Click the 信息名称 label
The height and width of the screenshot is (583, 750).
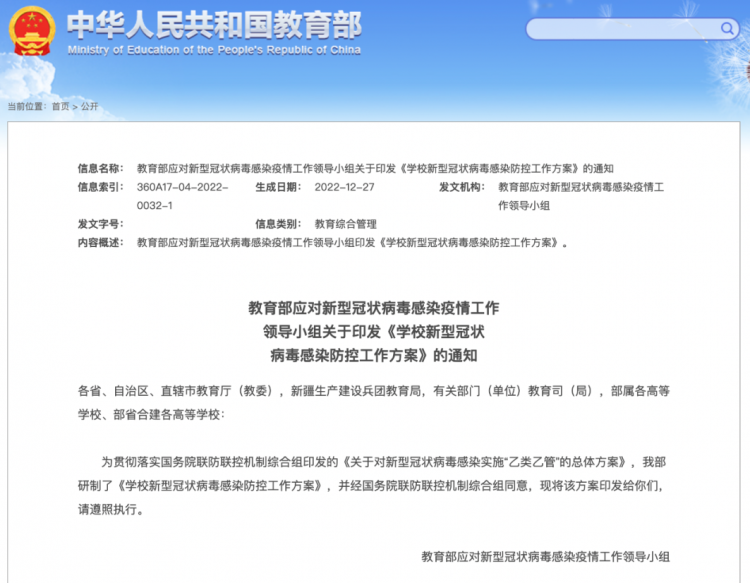click(x=100, y=168)
